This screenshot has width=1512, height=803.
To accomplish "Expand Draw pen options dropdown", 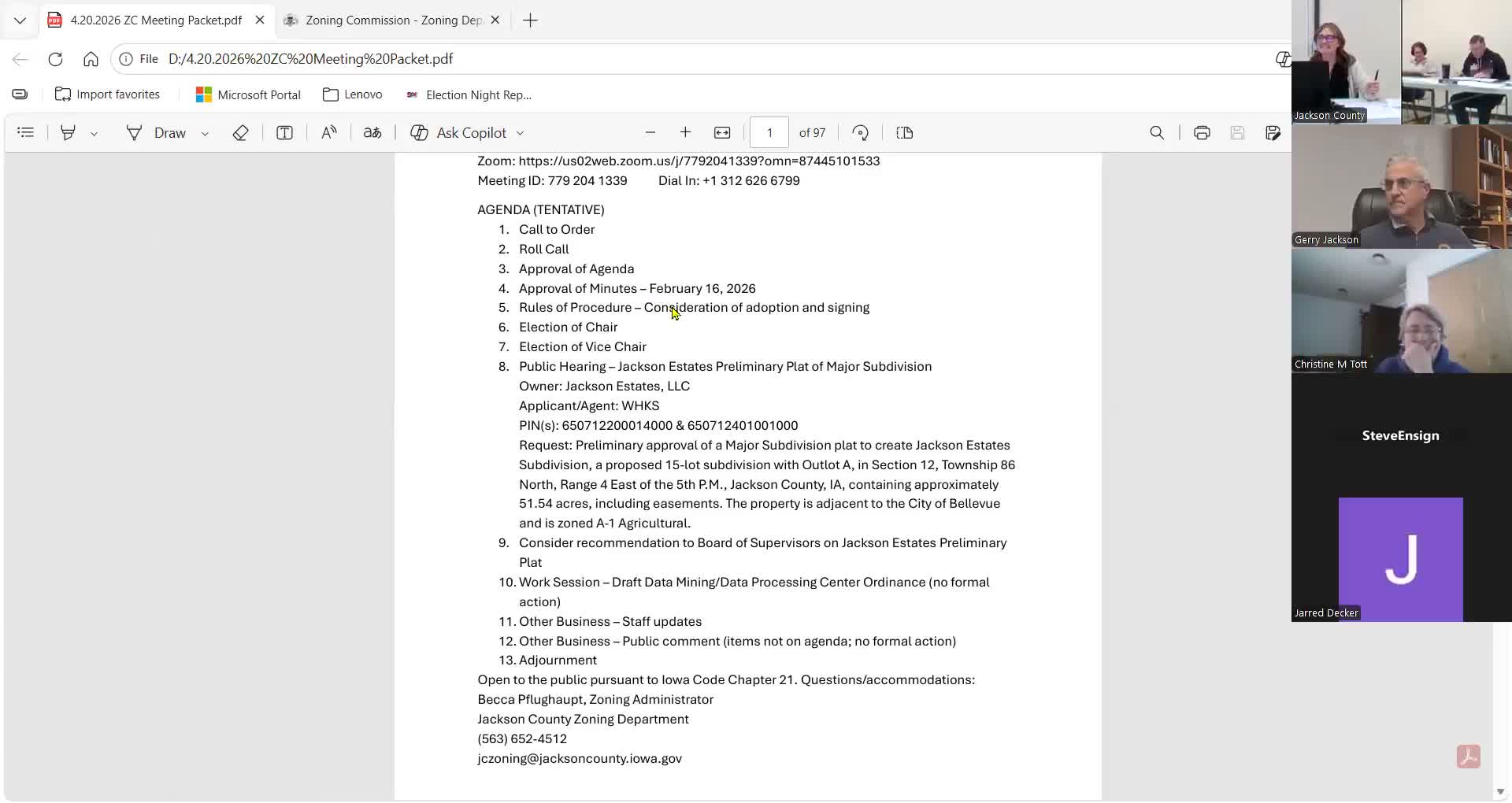I will point(205,133).
